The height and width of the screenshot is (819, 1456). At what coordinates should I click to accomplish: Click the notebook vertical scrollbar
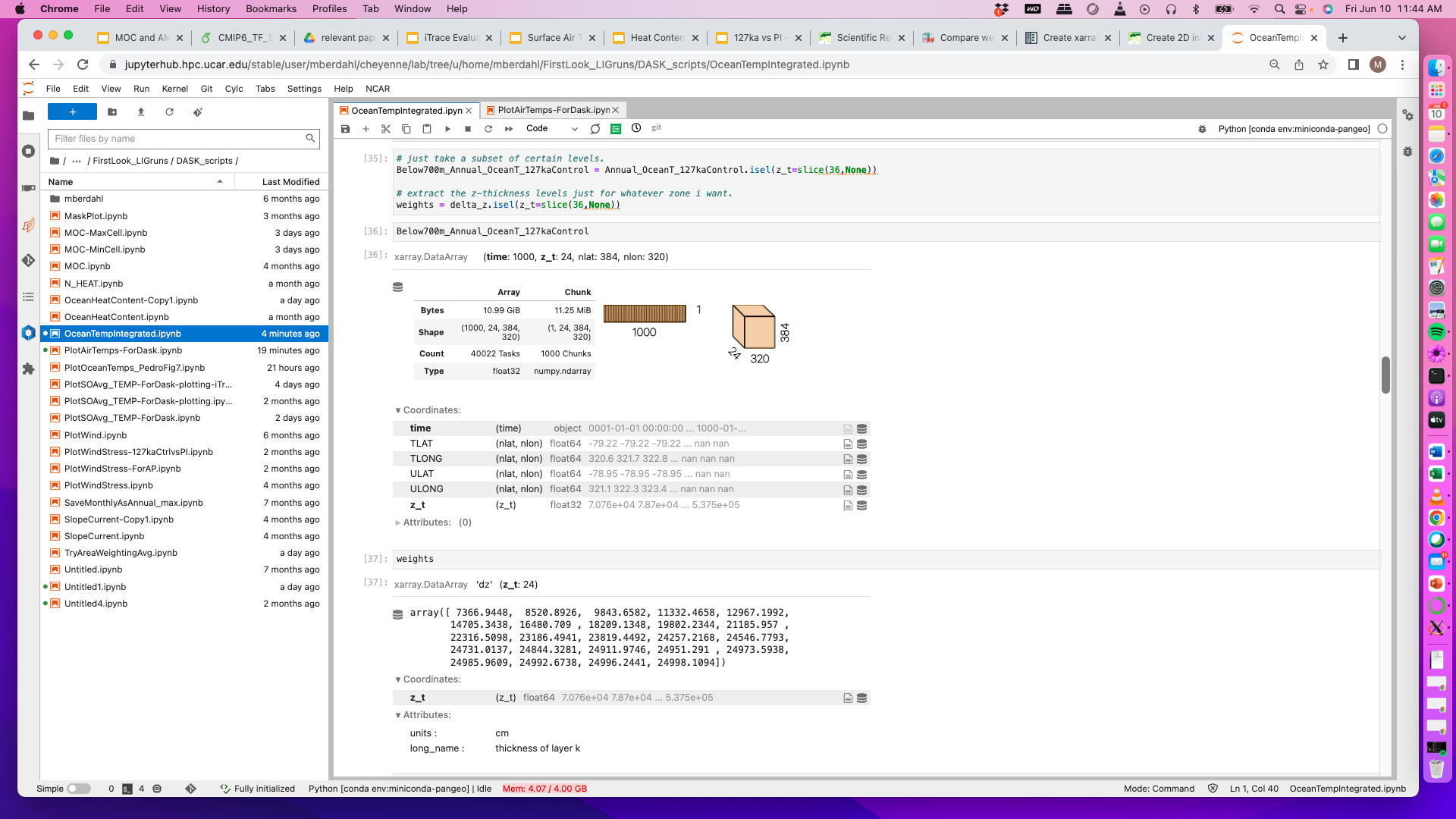coord(1385,375)
